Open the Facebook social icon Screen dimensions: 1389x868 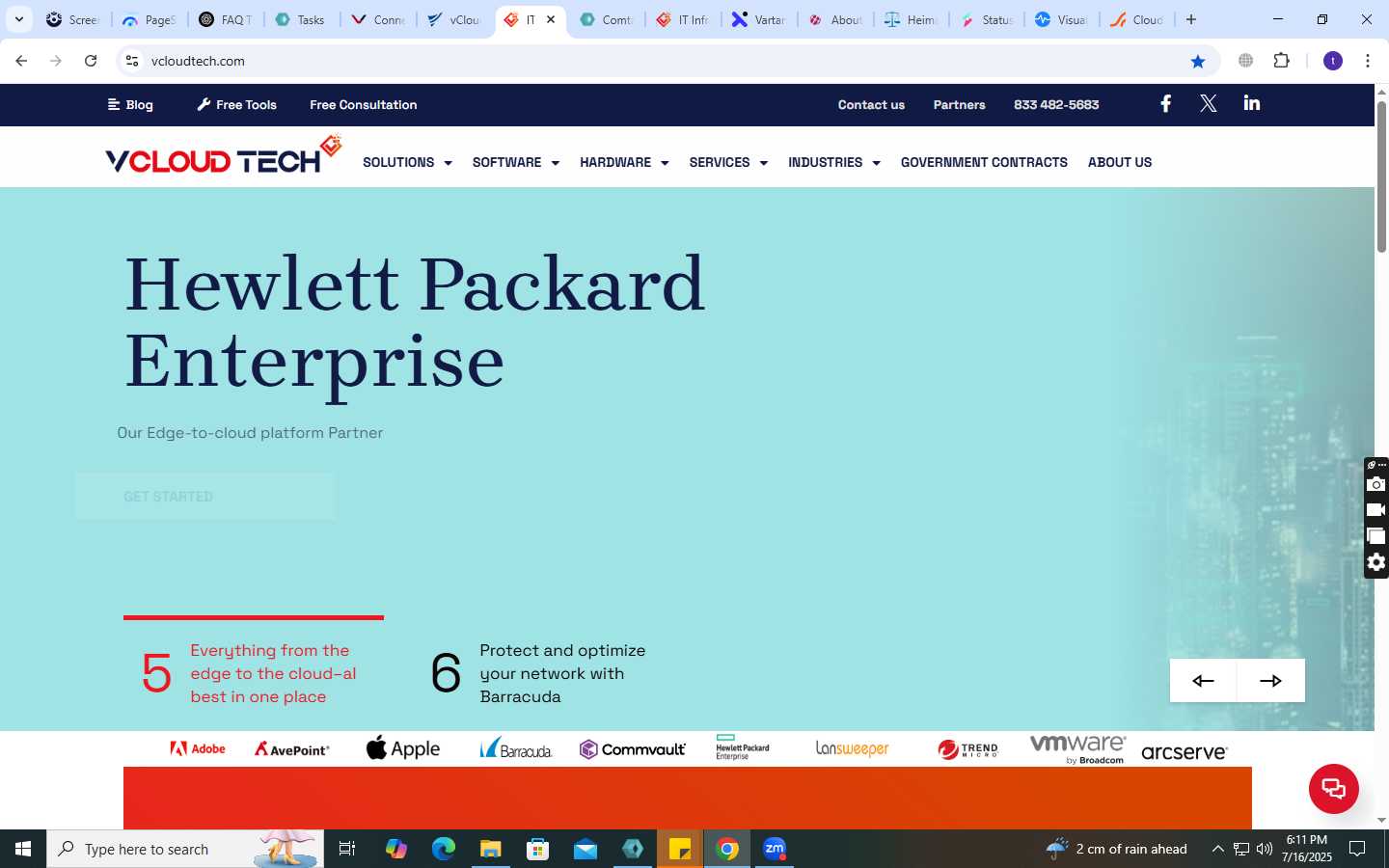(1165, 104)
